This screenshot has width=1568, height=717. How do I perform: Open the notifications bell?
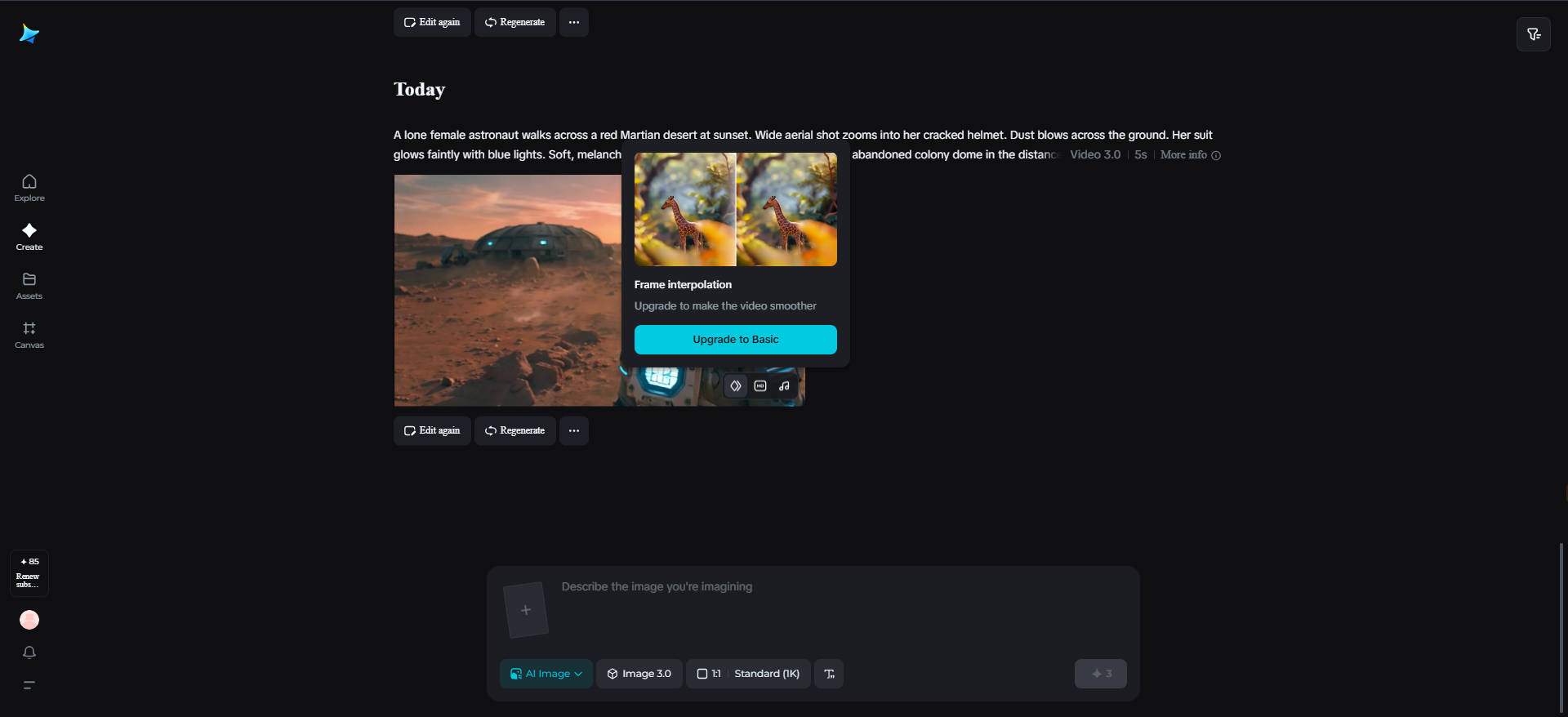[x=29, y=652]
